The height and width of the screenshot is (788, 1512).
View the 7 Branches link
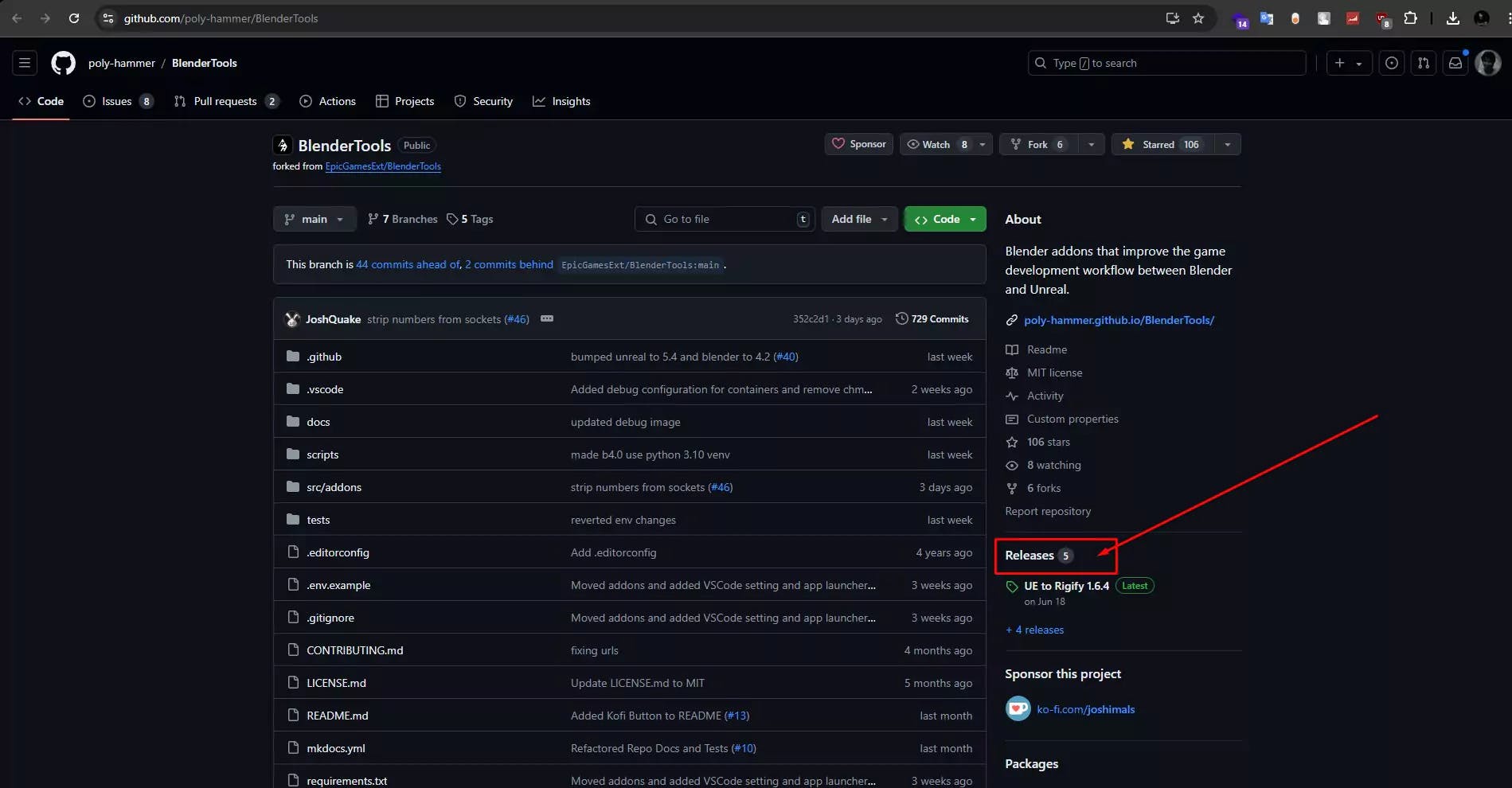click(402, 219)
